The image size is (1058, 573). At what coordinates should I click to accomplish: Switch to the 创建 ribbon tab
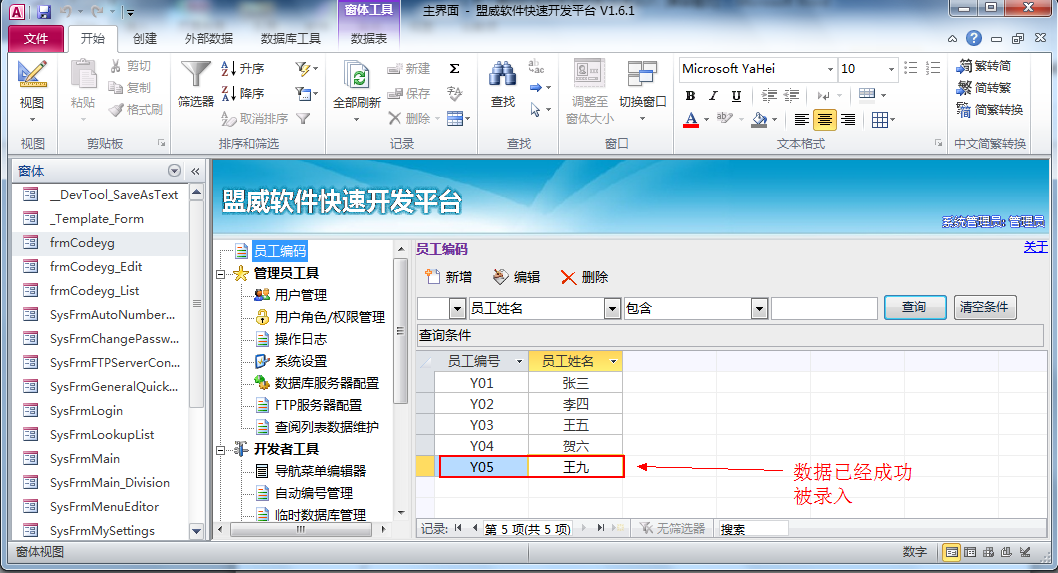144,38
